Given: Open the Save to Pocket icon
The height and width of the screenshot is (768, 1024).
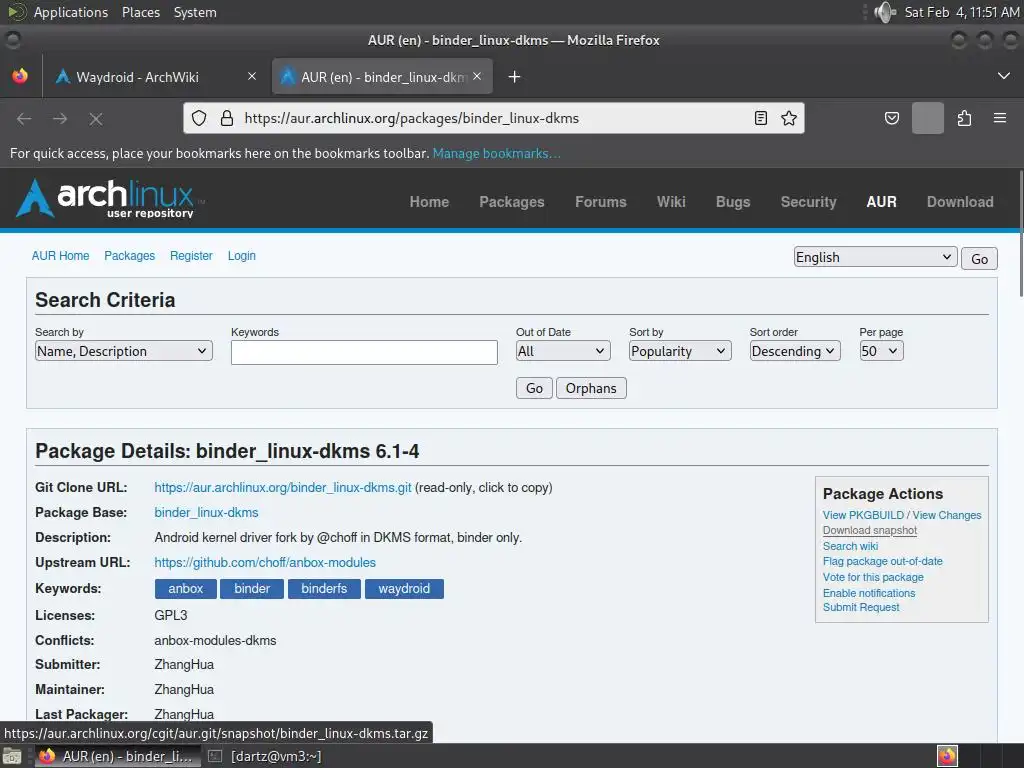Looking at the screenshot, I should coord(891,118).
